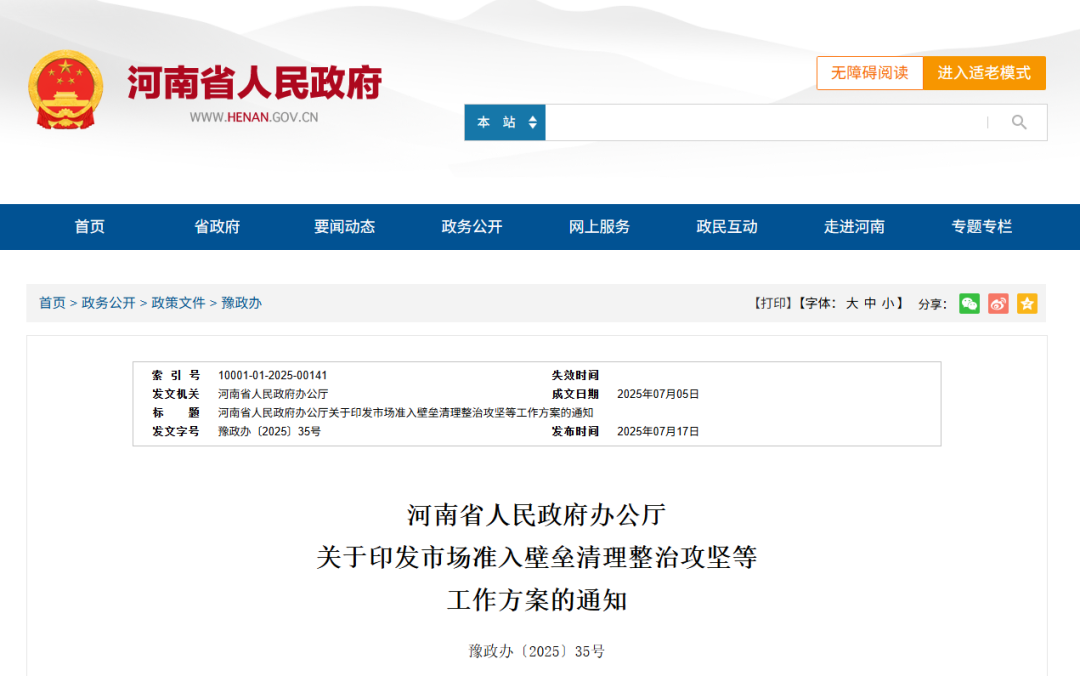
Task: Select 网上服务 from the navigation bar
Action: [x=598, y=227]
